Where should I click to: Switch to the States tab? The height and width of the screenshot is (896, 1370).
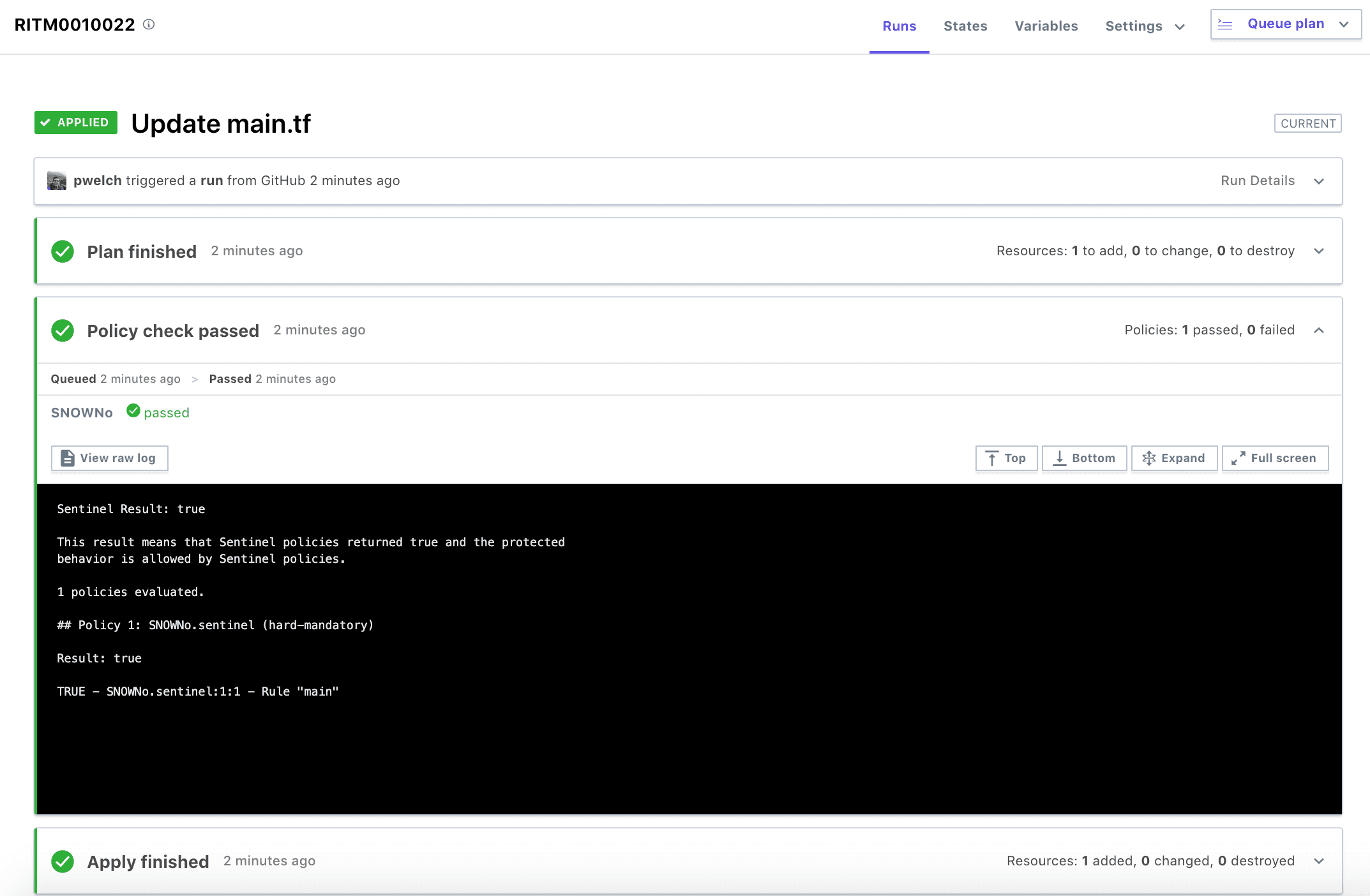[x=965, y=26]
